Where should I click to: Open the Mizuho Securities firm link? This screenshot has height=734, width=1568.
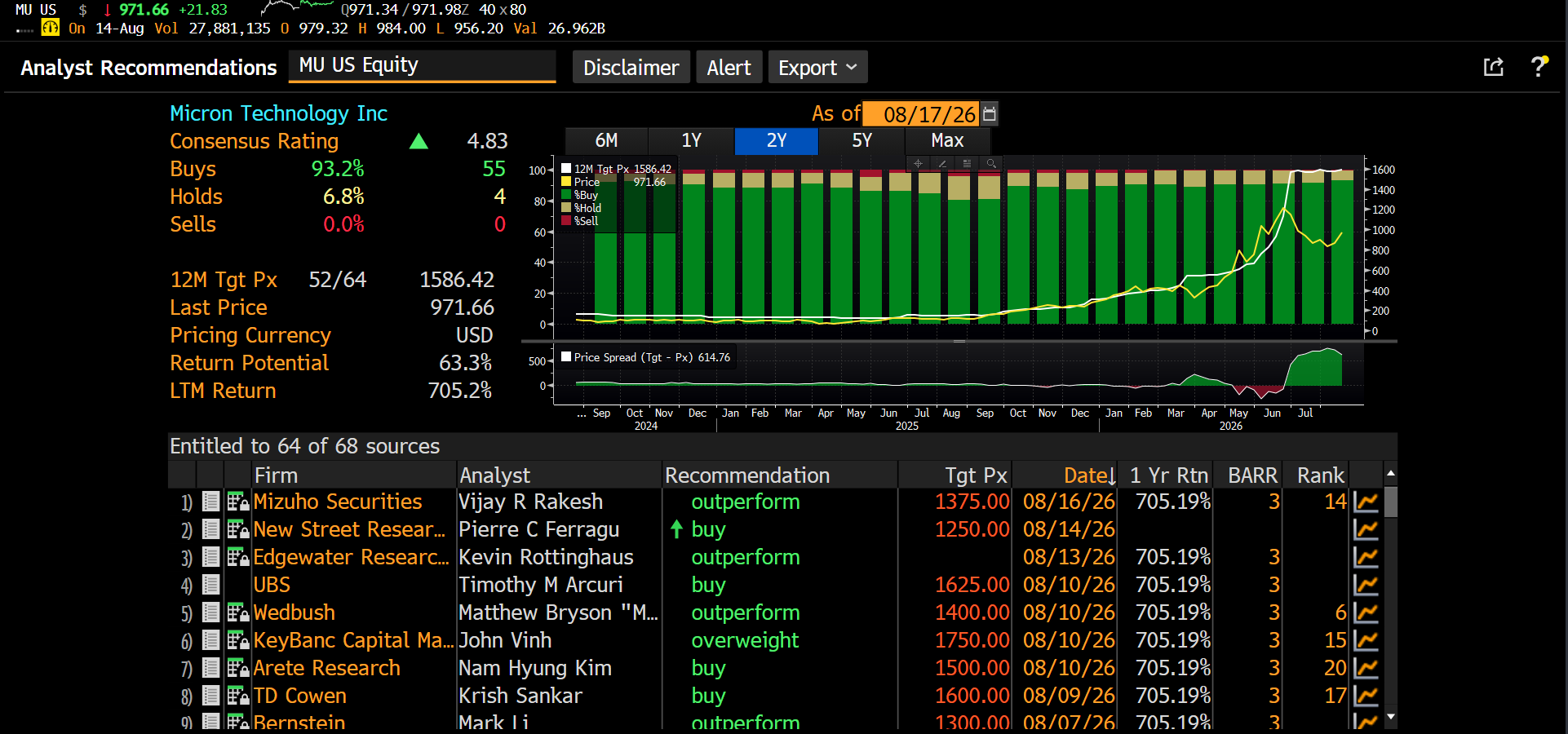point(338,502)
